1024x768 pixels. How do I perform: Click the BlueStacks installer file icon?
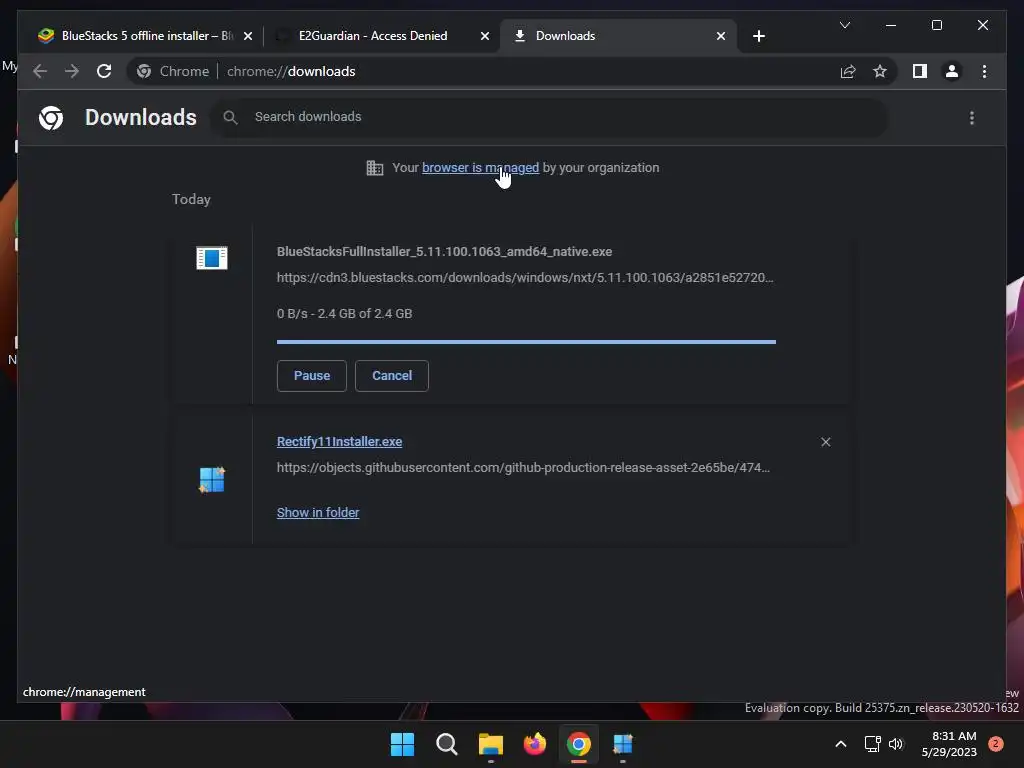212,257
